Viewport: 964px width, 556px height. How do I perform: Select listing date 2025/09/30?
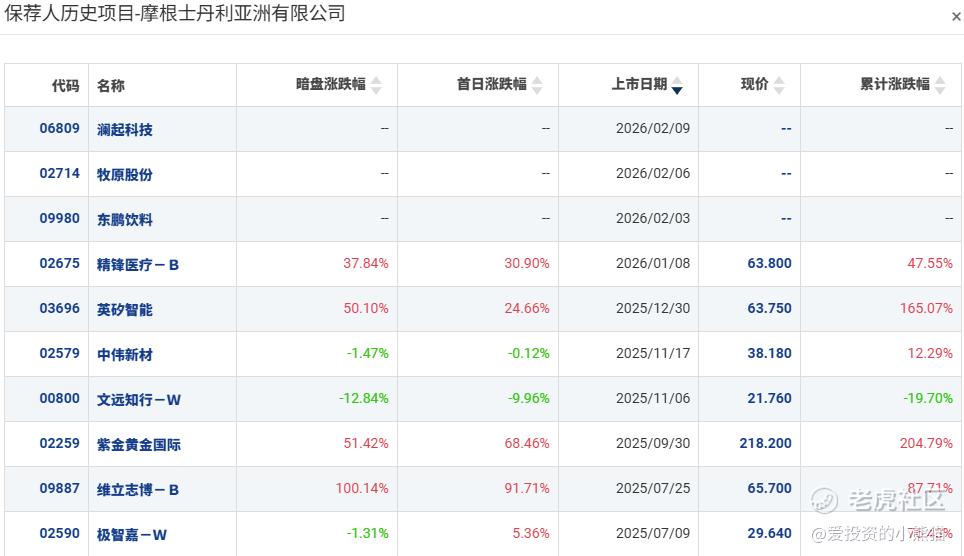point(653,443)
